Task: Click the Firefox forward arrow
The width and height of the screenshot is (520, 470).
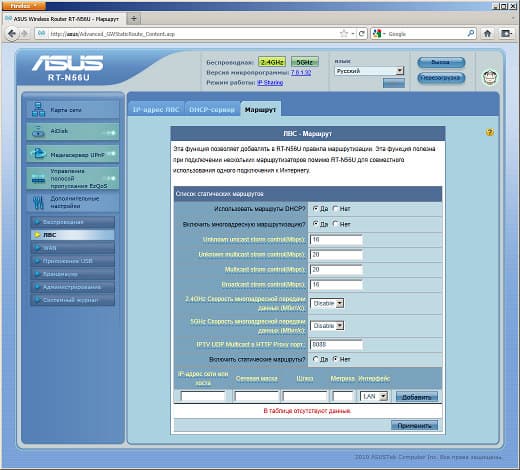Action: [x=24, y=34]
